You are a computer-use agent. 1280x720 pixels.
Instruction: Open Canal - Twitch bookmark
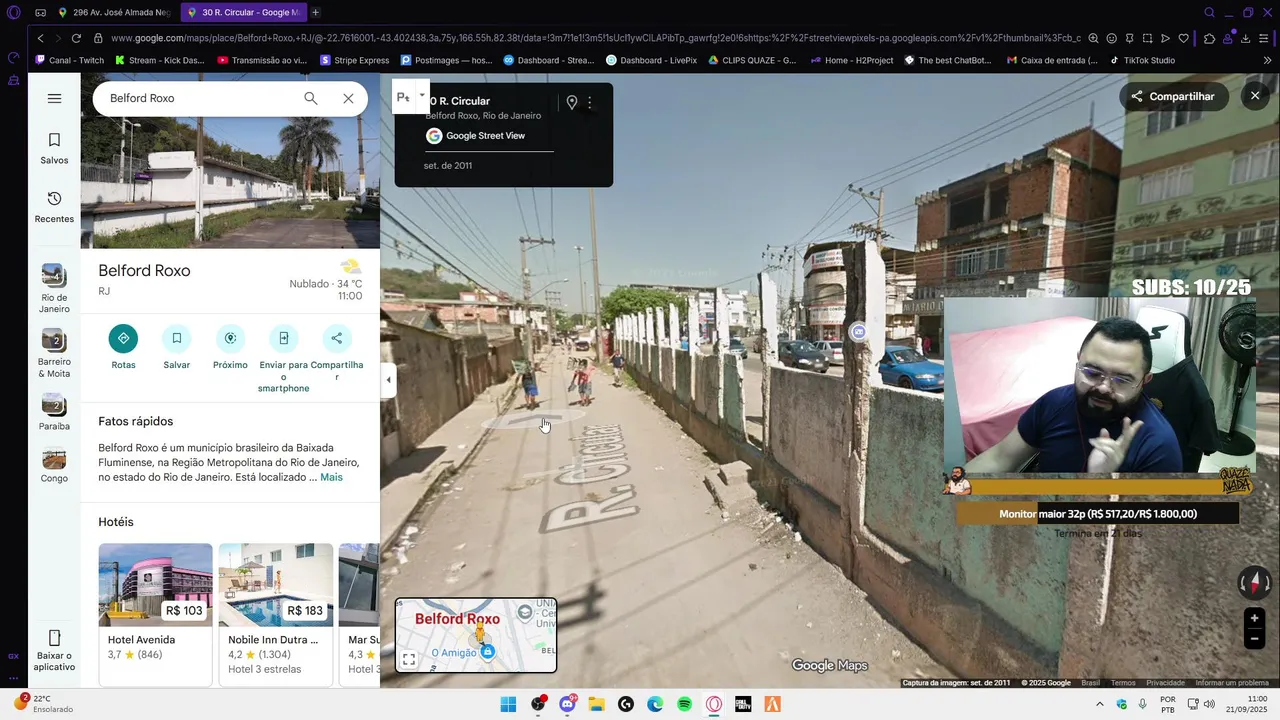click(69, 60)
